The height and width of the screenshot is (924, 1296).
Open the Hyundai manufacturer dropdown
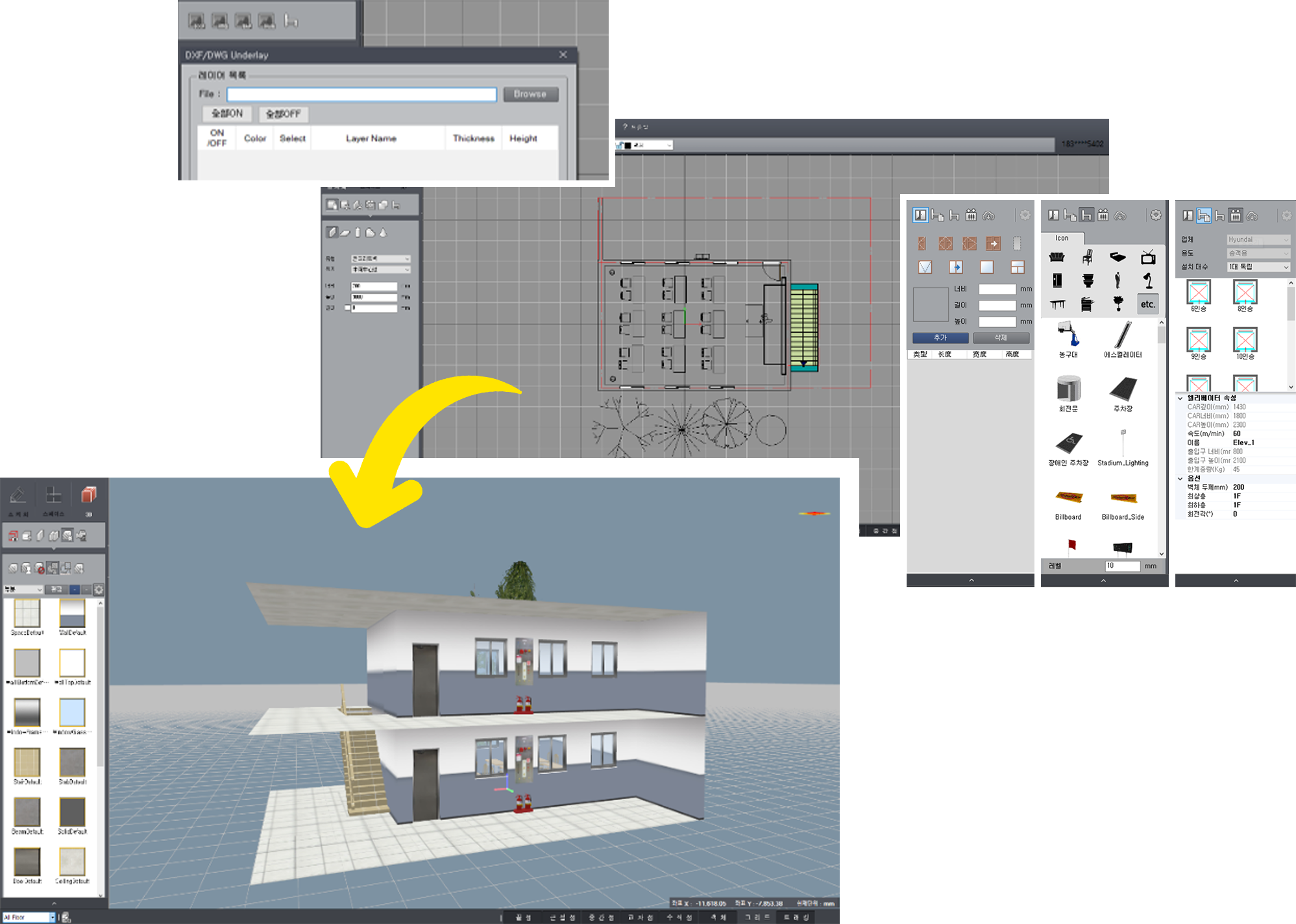point(1258,239)
